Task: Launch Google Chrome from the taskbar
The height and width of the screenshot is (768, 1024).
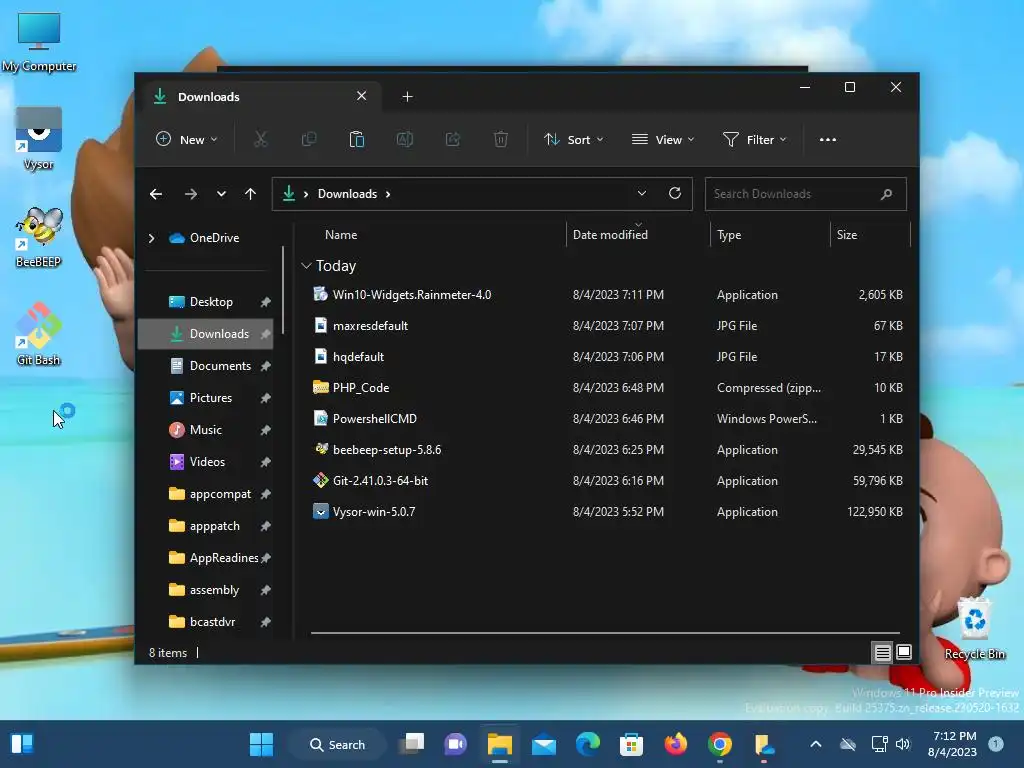Action: coord(720,744)
